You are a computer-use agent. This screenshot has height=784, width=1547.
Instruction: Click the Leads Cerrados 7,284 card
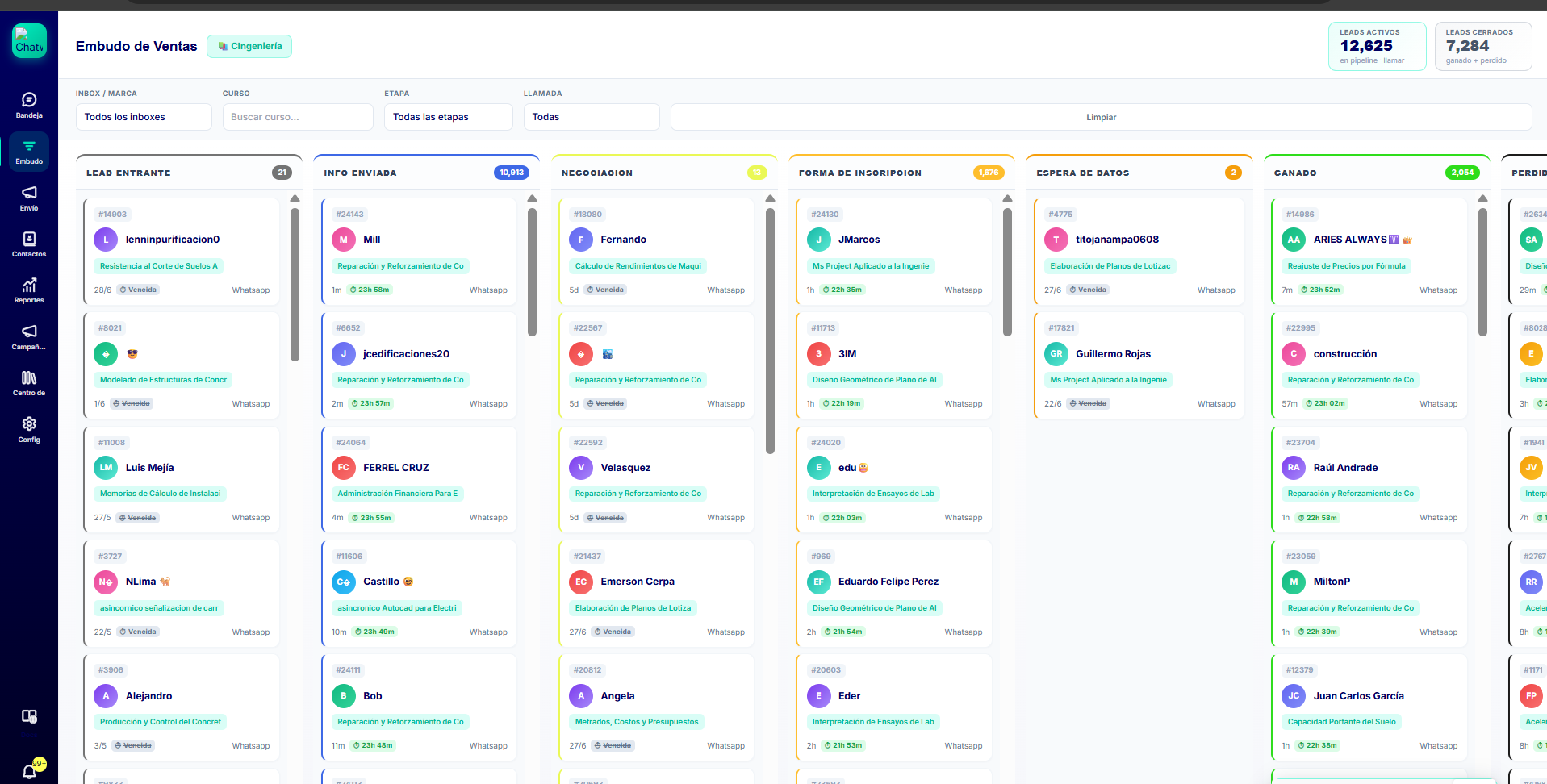(x=1483, y=47)
